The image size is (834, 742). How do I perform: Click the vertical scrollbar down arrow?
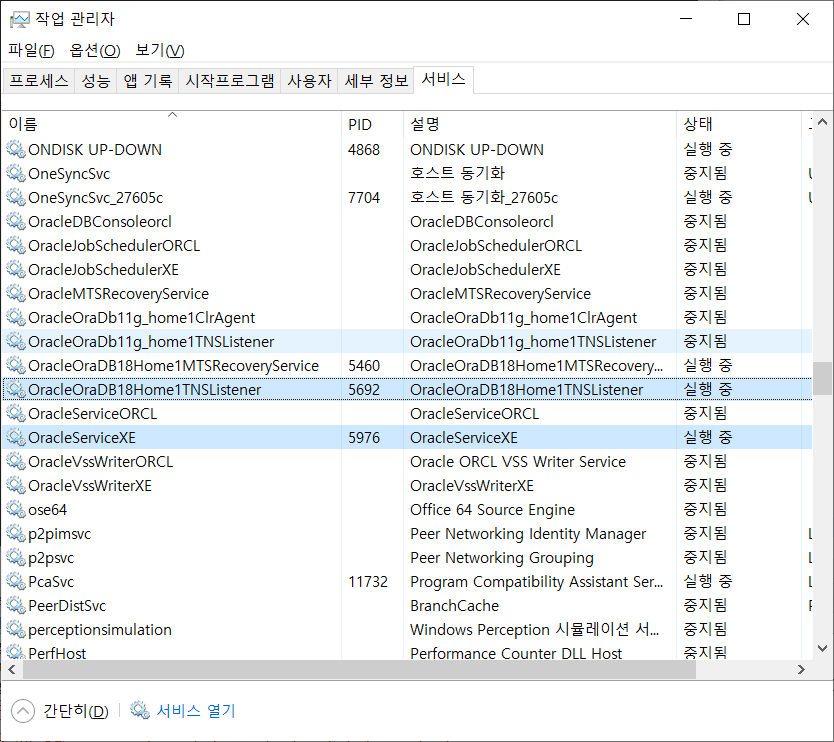point(822,648)
